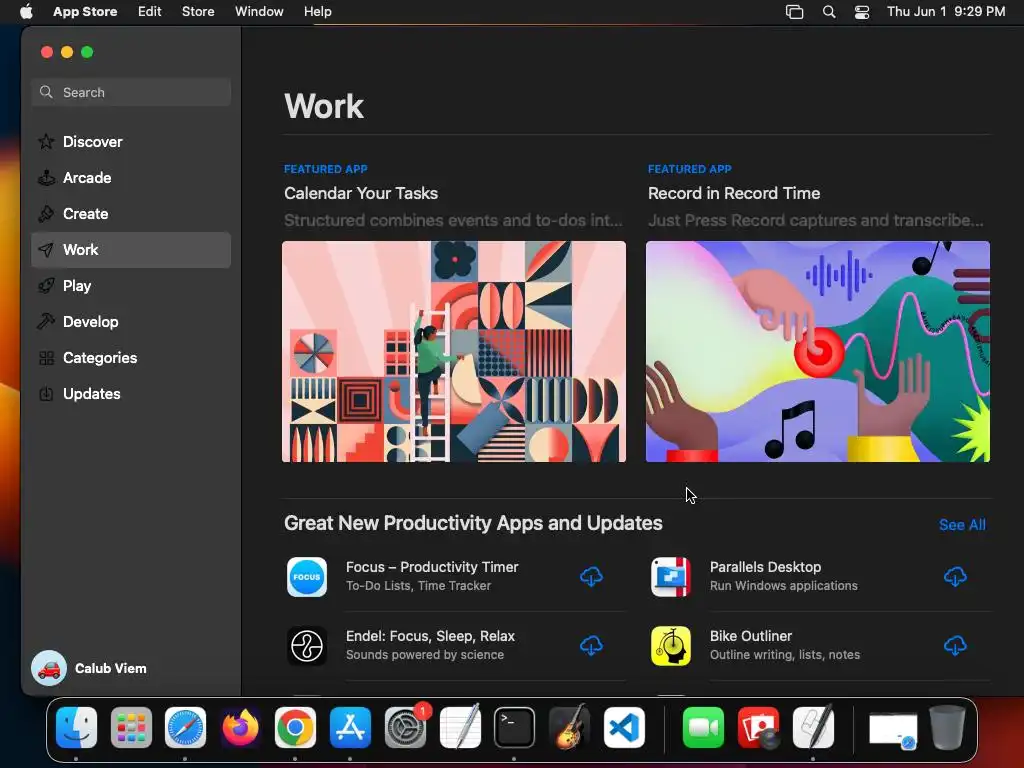Click Calub Viem account avatar
The height and width of the screenshot is (768, 1024).
49,668
